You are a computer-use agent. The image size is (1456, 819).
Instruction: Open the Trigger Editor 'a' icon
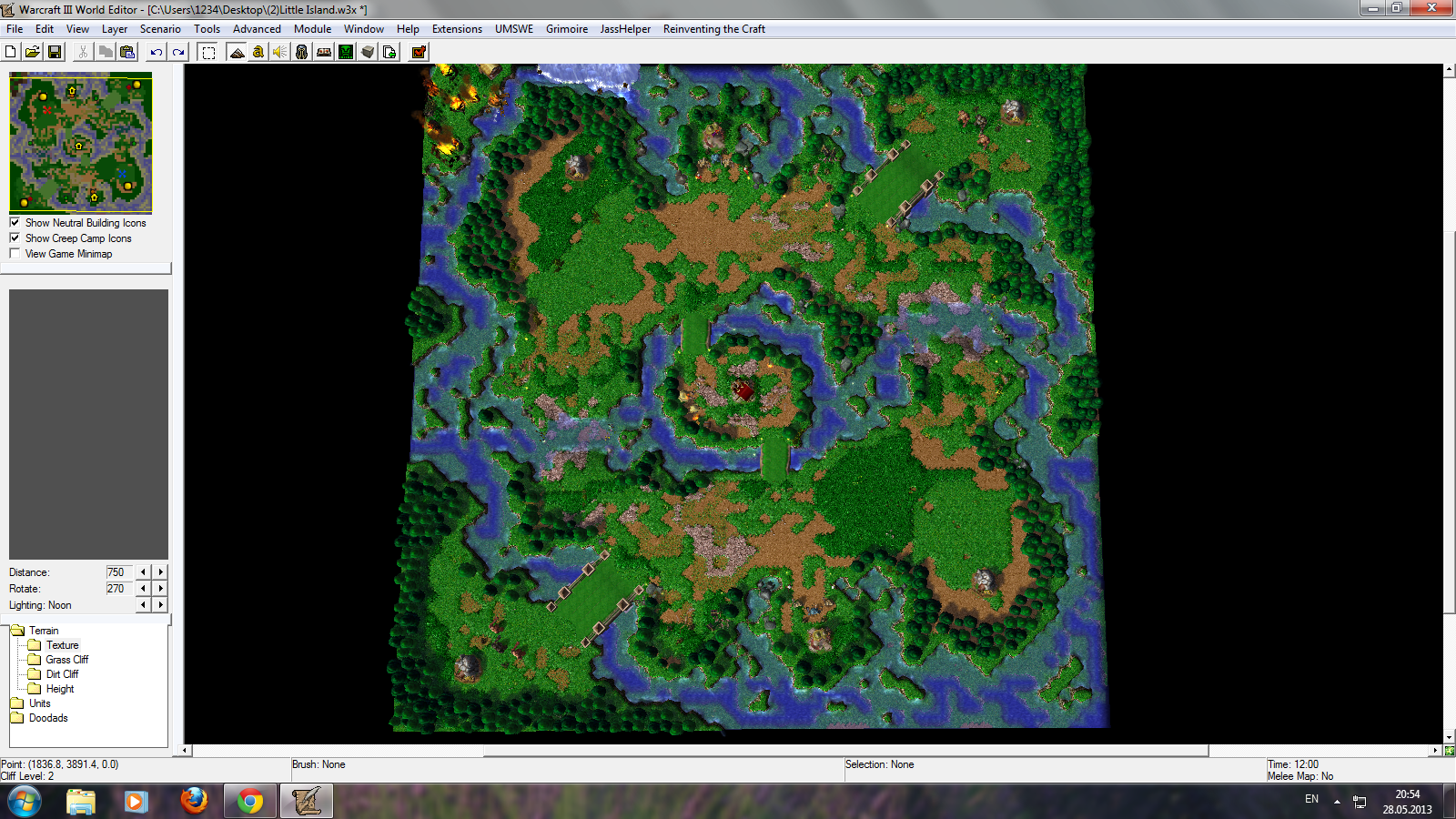click(258, 52)
